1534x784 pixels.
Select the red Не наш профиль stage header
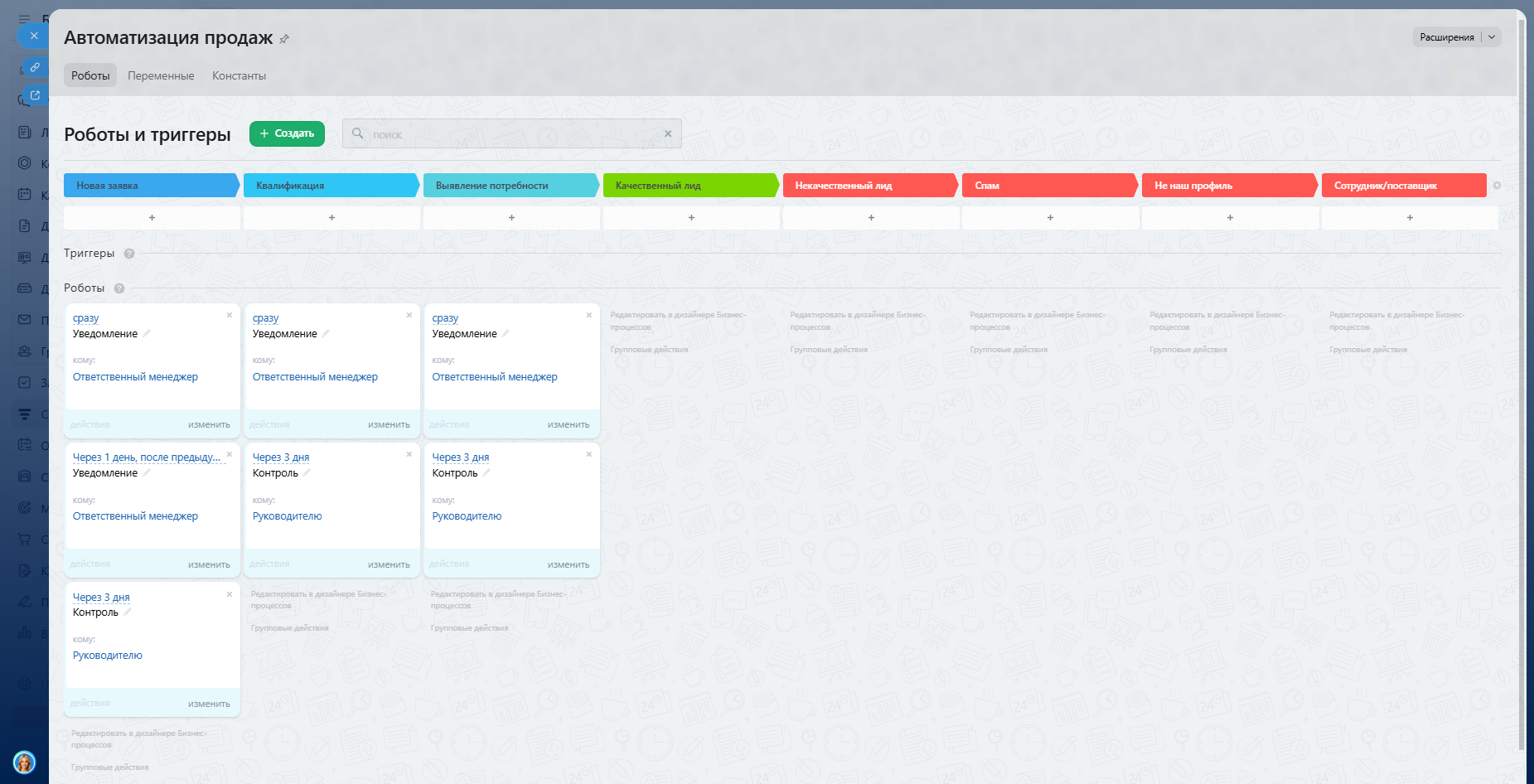pos(1230,186)
